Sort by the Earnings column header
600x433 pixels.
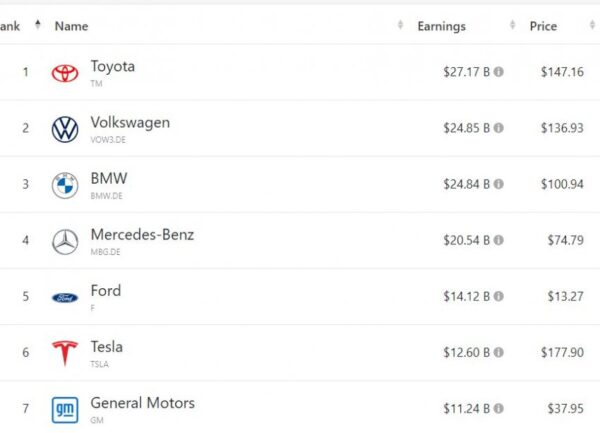click(441, 26)
